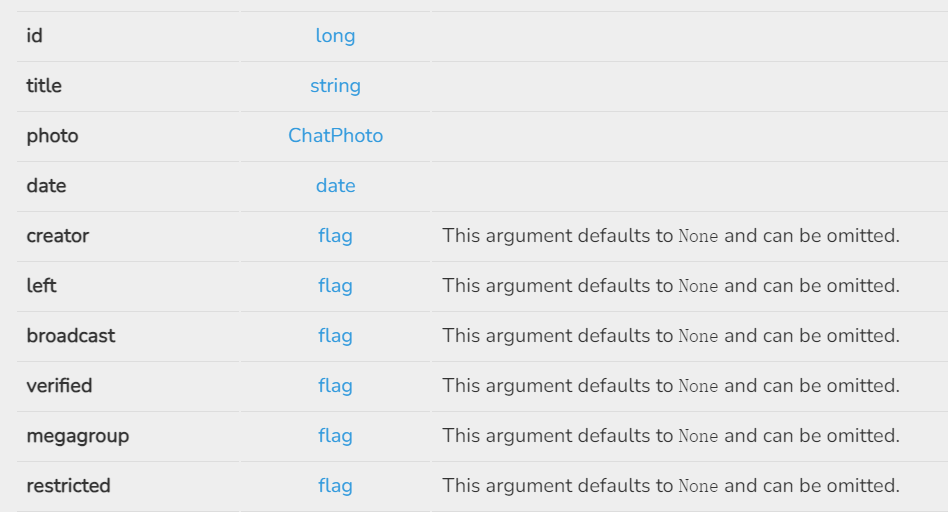Click the description text in left row

click(x=670, y=286)
